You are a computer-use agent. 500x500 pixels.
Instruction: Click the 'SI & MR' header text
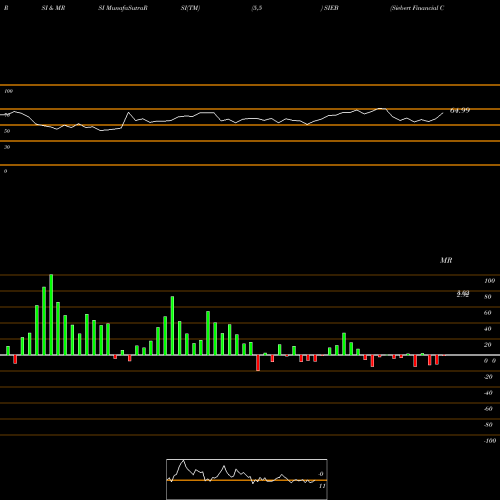click(53, 8)
